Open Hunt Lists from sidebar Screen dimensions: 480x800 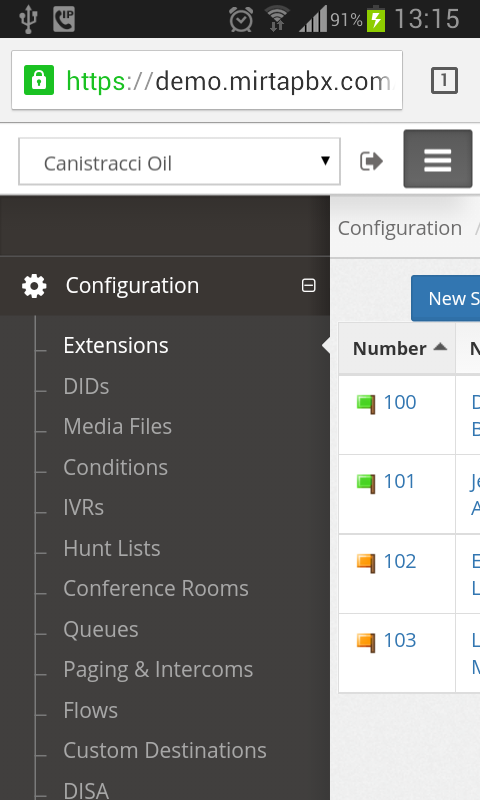tap(112, 548)
